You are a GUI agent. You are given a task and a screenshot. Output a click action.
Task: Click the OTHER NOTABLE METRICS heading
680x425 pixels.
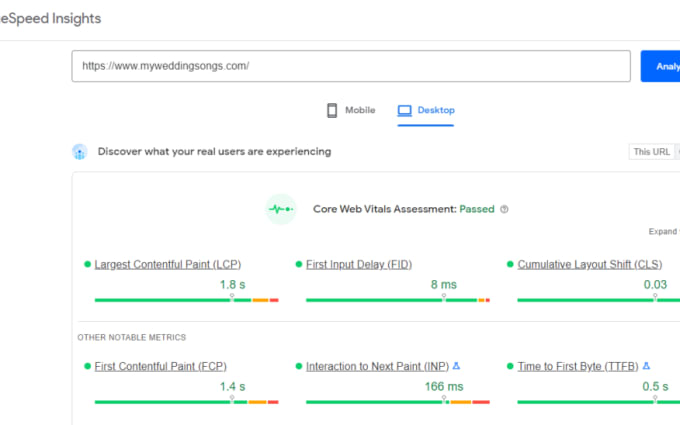tap(131, 337)
